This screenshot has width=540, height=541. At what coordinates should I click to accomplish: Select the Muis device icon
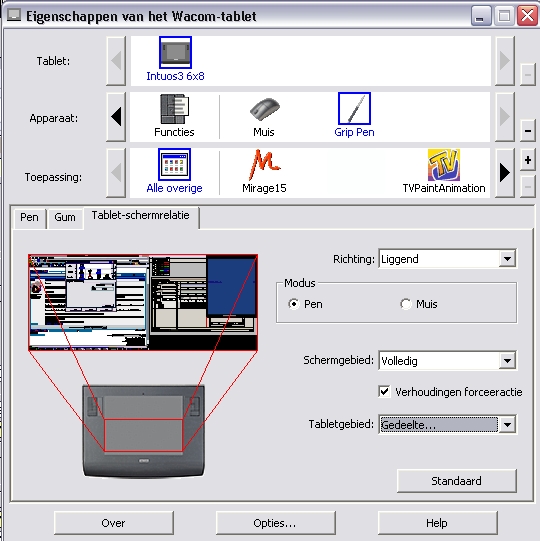click(x=264, y=110)
